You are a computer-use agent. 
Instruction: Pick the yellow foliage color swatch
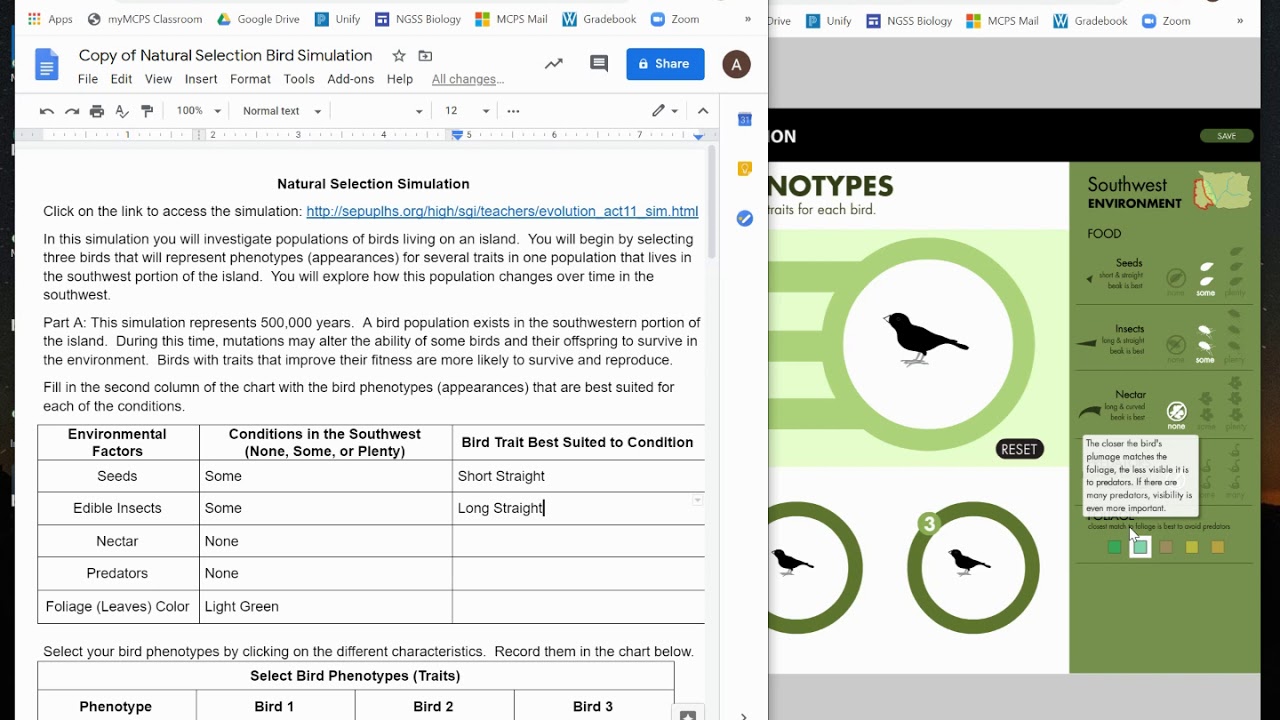(x=1192, y=547)
